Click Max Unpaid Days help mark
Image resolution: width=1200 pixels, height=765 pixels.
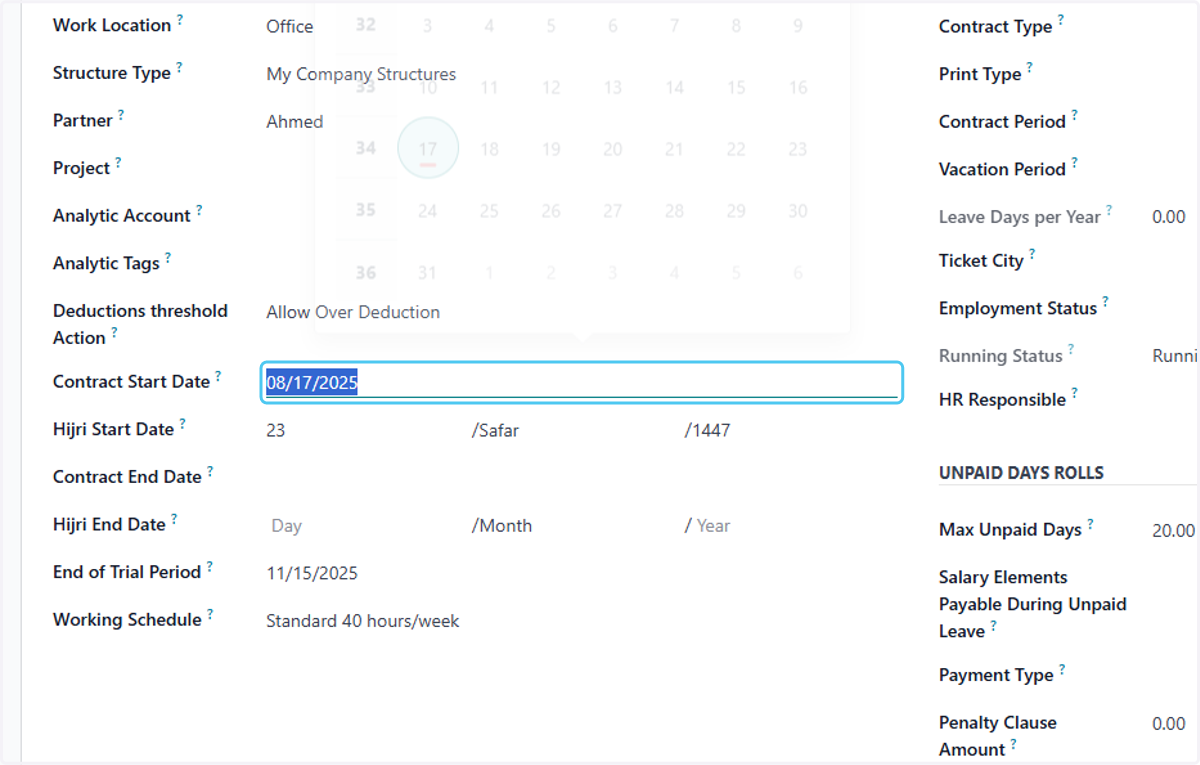pos(1091,523)
